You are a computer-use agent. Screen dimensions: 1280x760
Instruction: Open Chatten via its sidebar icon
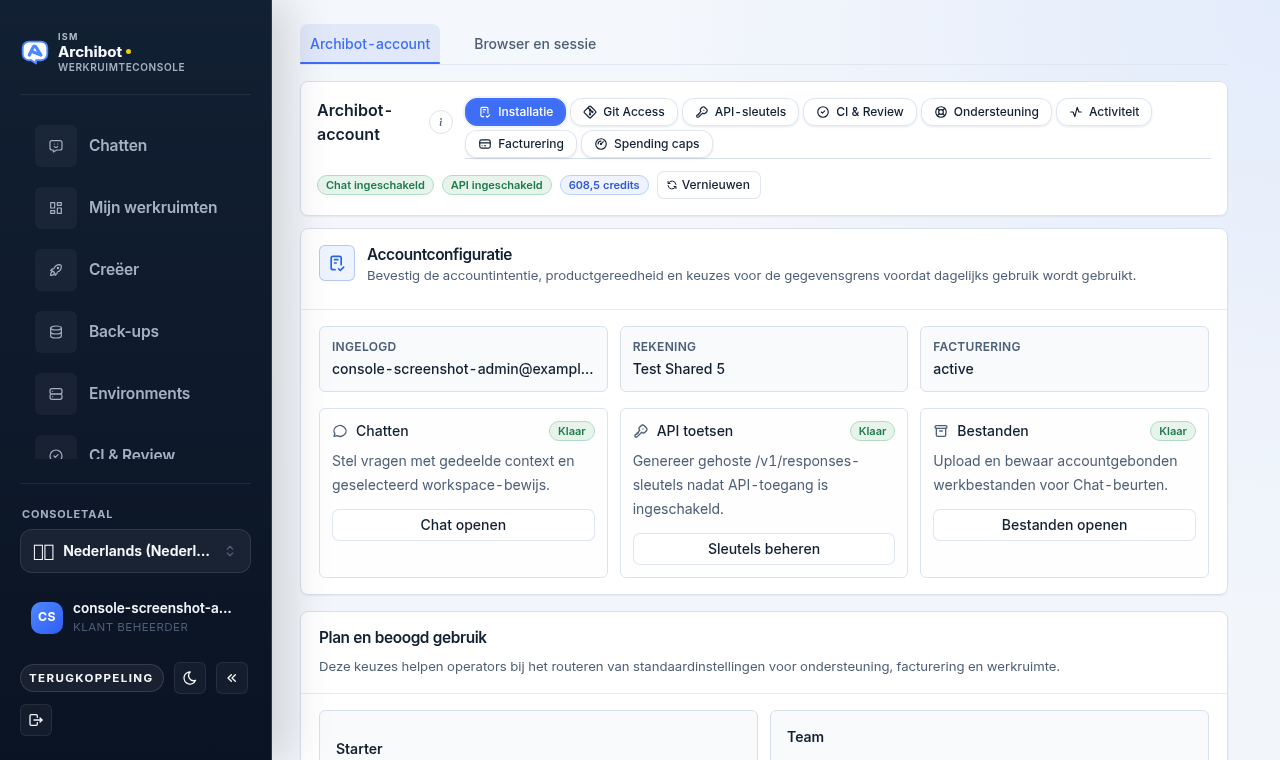(x=56, y=146)
